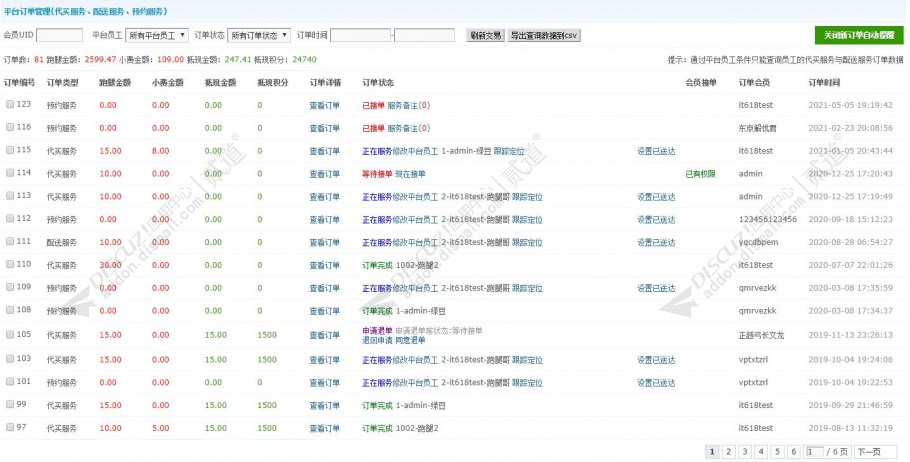Click 退回申请 on order 105
This screenshot has height=462, width=910.
coord(377,340)
